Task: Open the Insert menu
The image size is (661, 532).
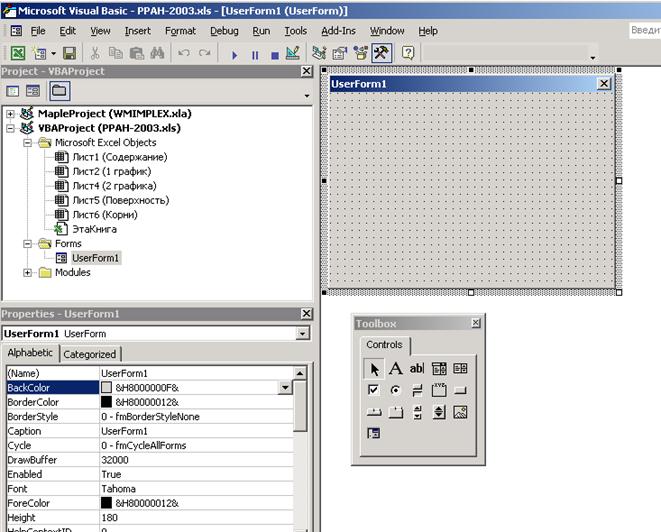Action: 137,31
